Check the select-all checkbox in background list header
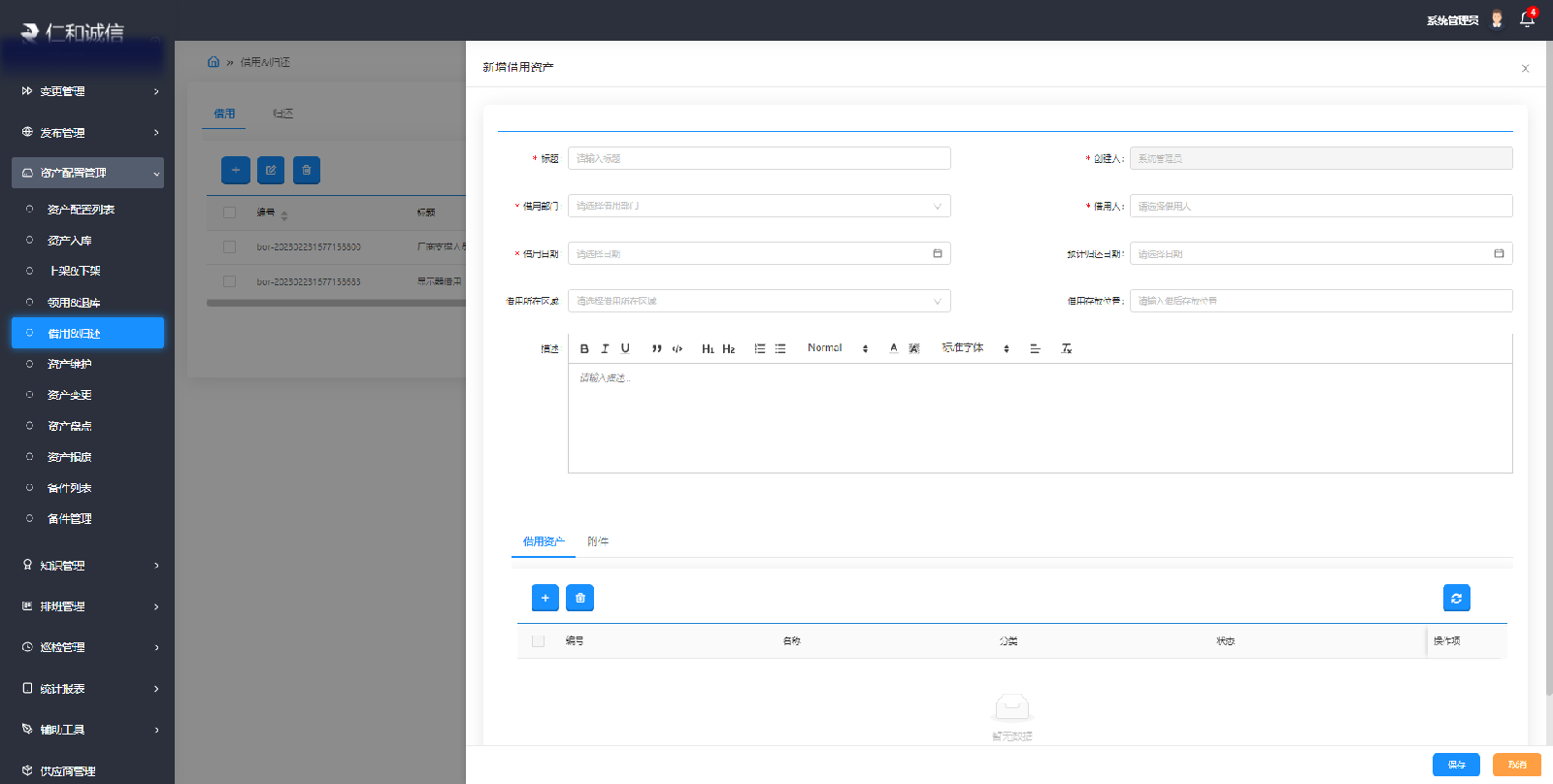 tap(229, 212)
